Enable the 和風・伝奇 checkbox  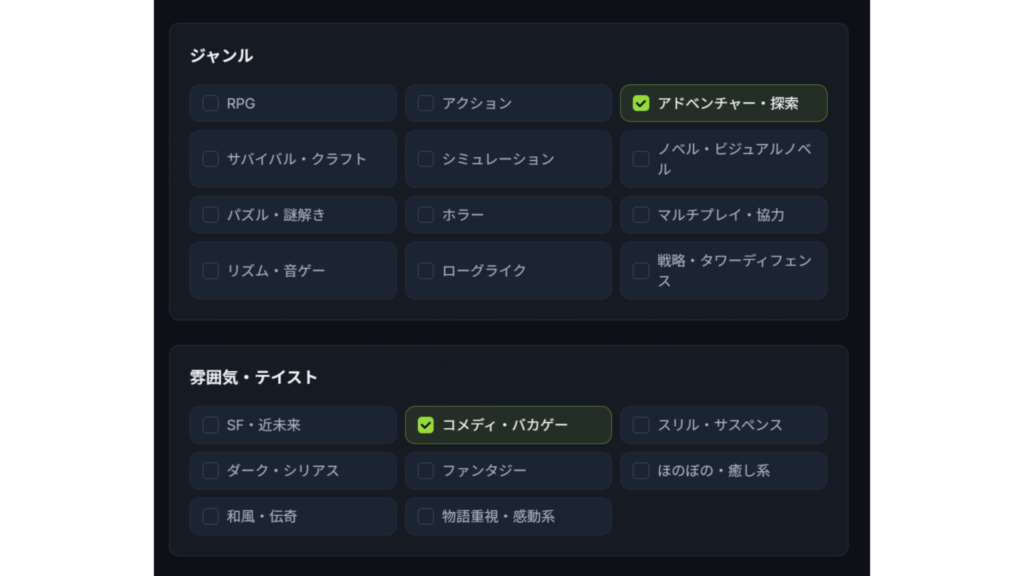(x=211, y=517)
